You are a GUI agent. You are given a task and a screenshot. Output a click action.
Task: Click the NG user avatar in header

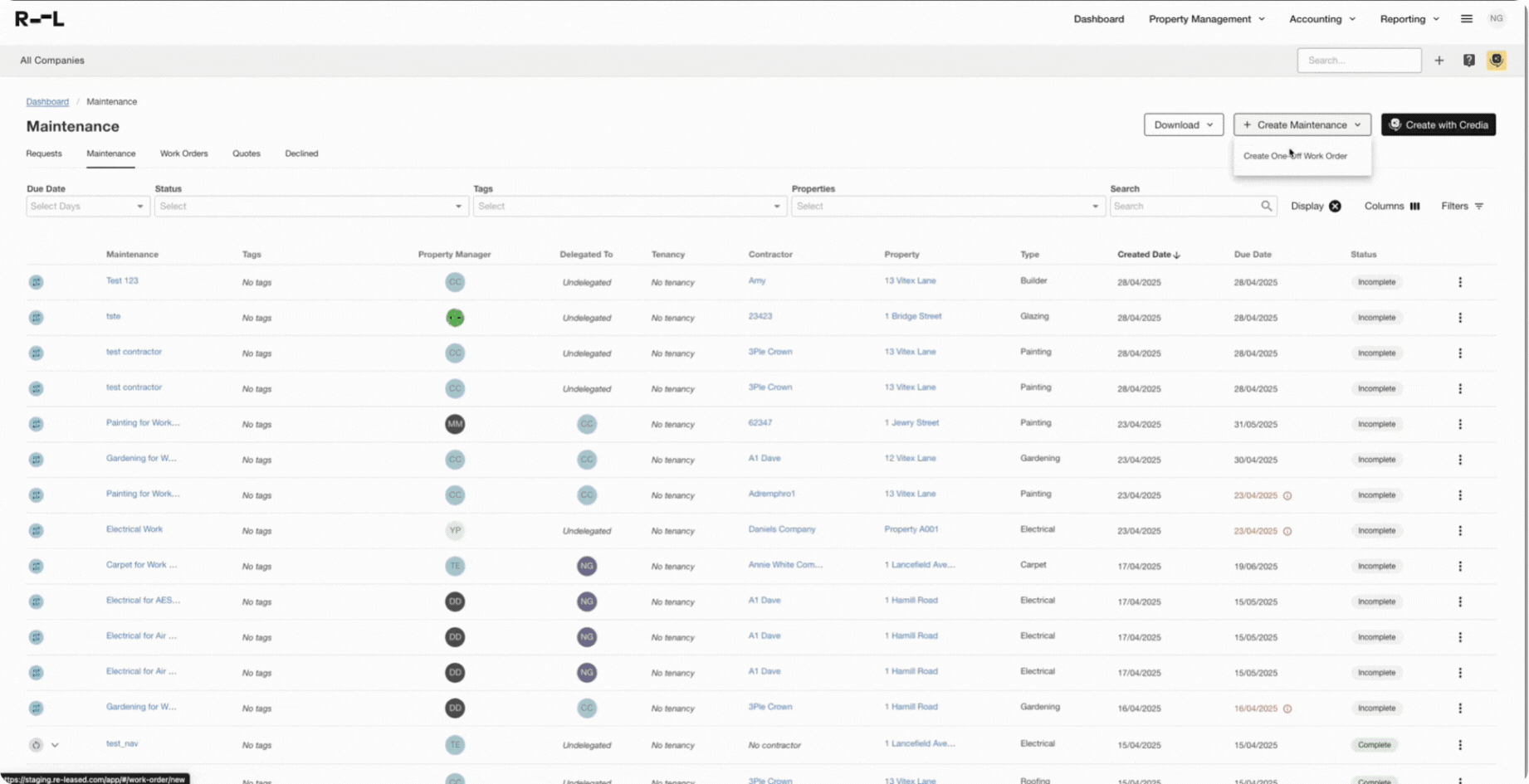[x=1497, y=19]
